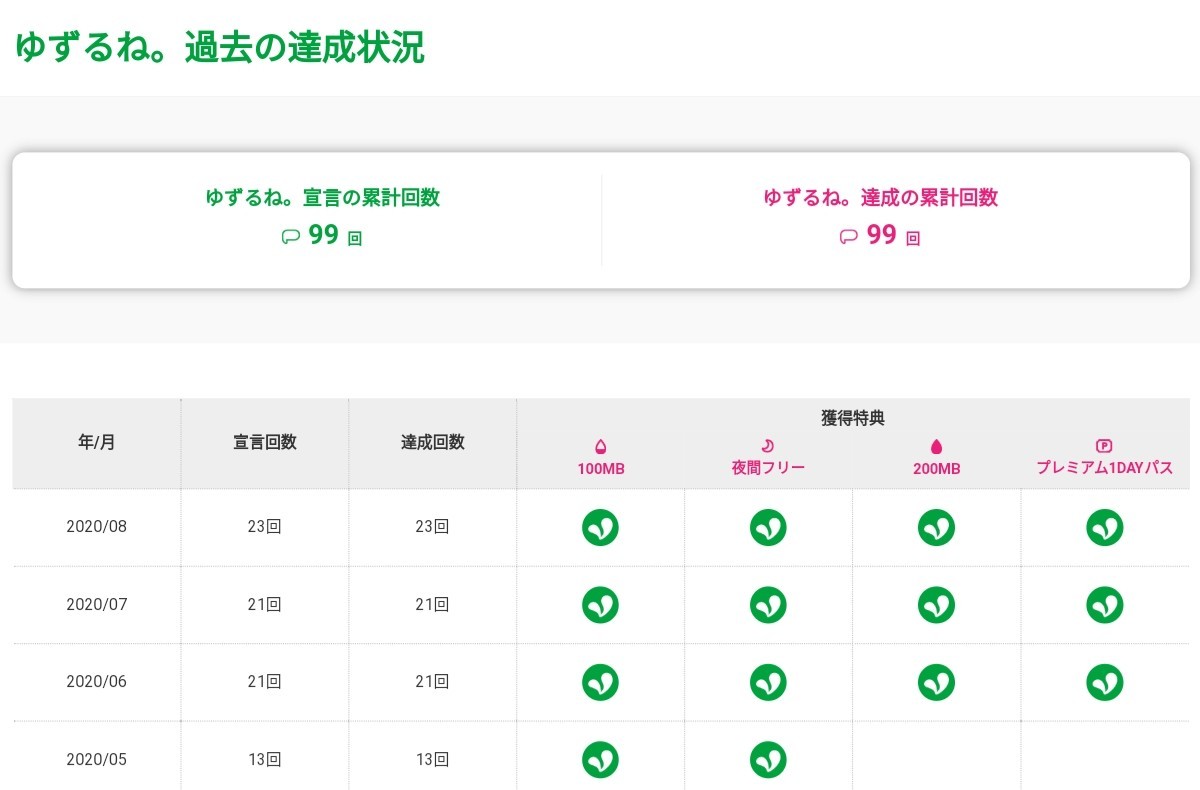Click 2020/08 100MB achievement badge
The height and width of the screenshot is (790, 1200).
tap(600, 527)
